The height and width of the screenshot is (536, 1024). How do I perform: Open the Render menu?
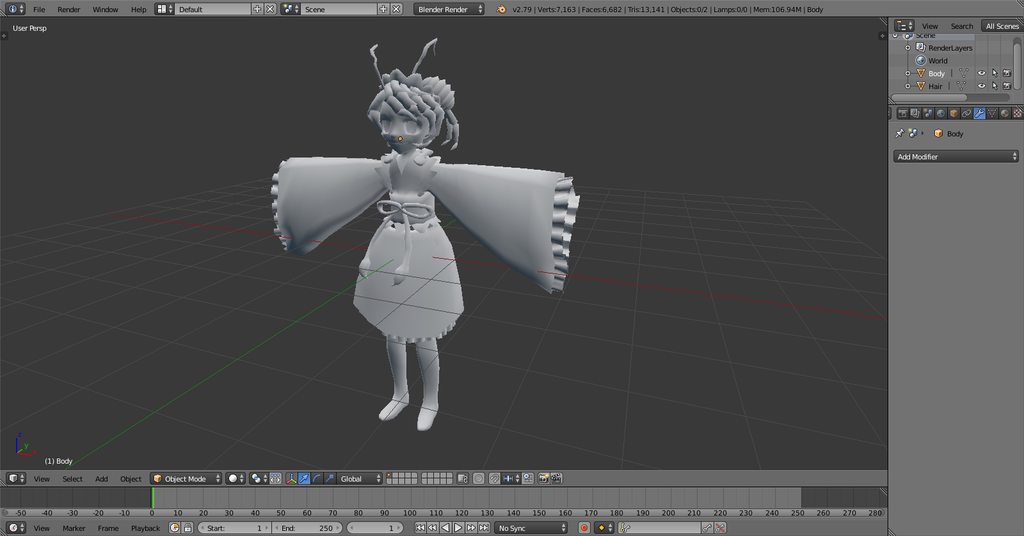point(69,9)
